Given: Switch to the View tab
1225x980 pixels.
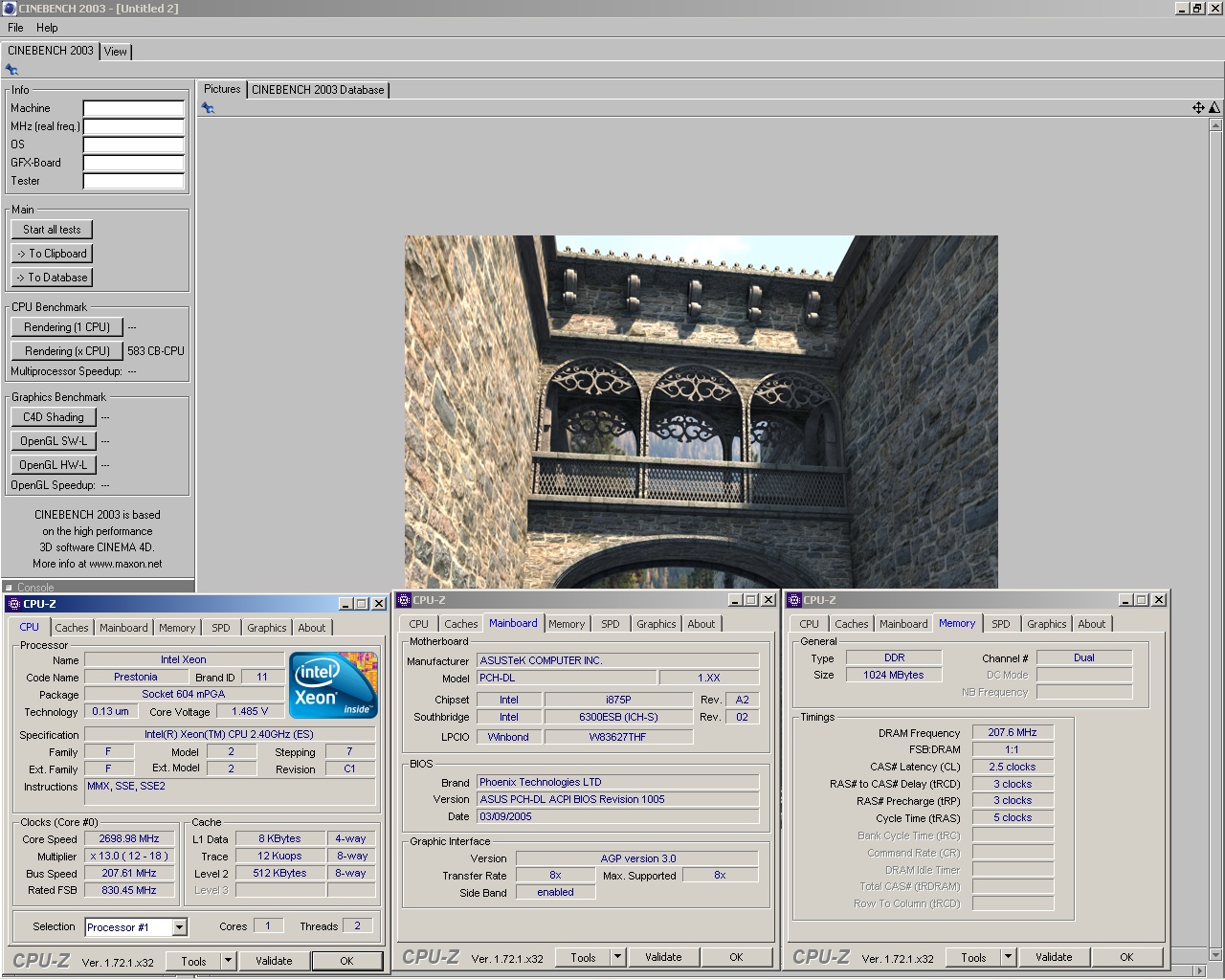Looking at the screenshot, I should (x=116, y=52).
